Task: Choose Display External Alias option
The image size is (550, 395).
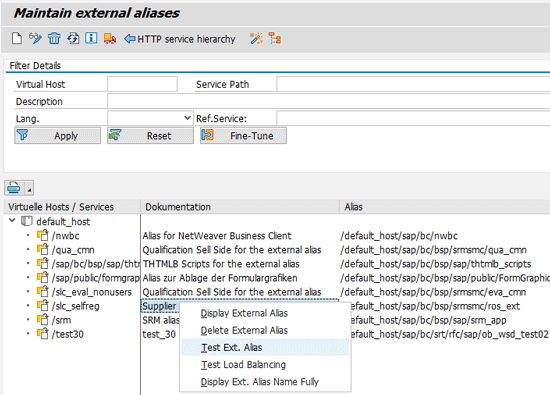Action: pyautogui.click(x=244, y=313)
